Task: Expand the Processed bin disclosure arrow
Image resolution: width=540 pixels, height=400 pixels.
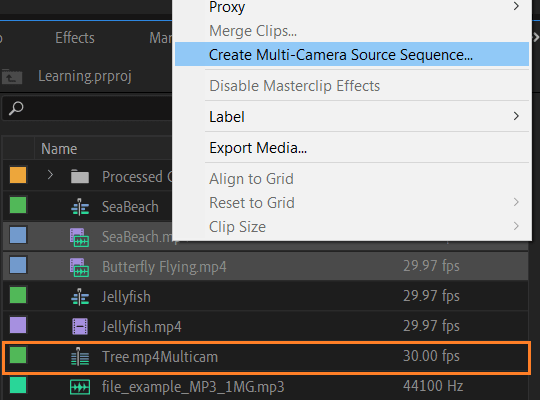Action: (x=50, y=175)
